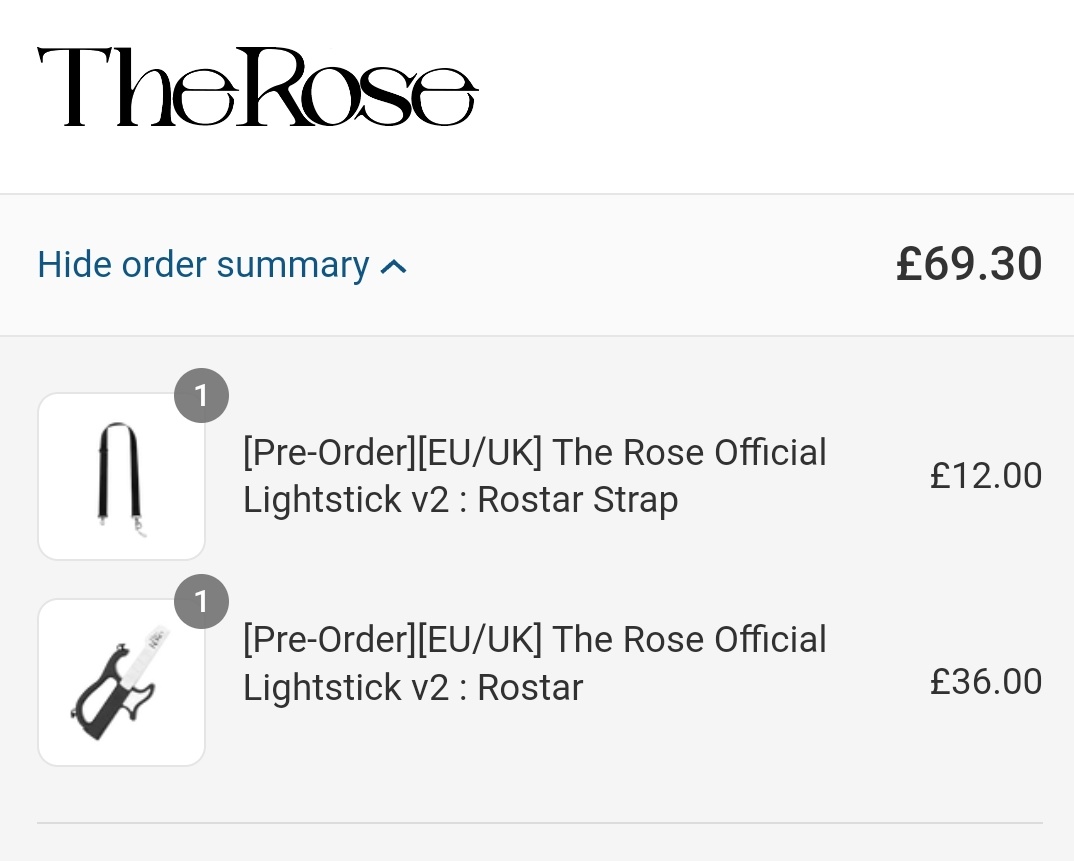Select the Rostar Strap product title

(x=534, y=475)
